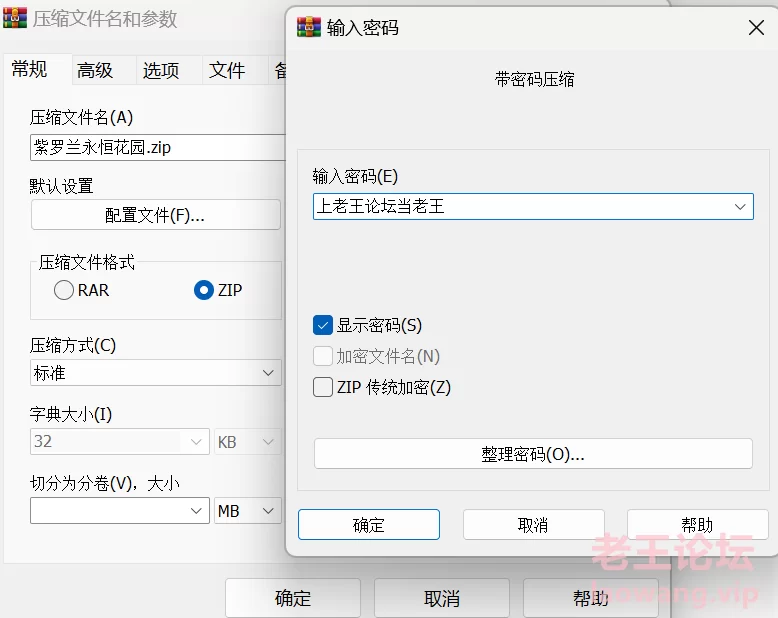This screenshot has width=778, height=618.
Task: Click the 压缩文件格式 group label
Action: coord(87,262)
